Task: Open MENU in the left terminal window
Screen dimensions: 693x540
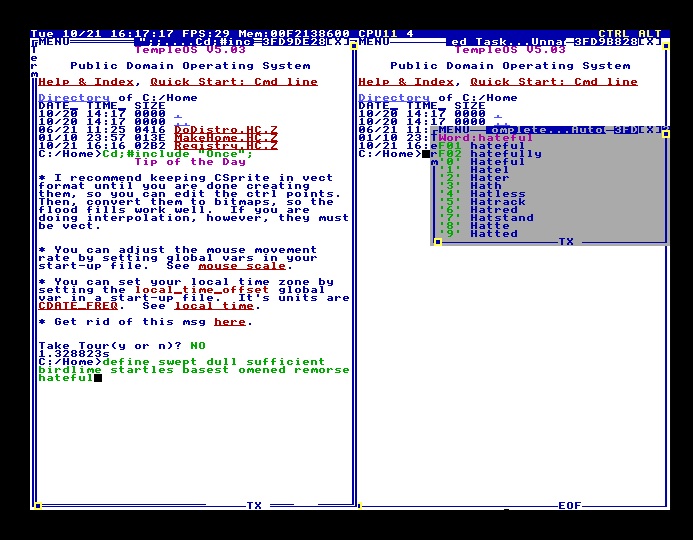Action: coord(54,42)
